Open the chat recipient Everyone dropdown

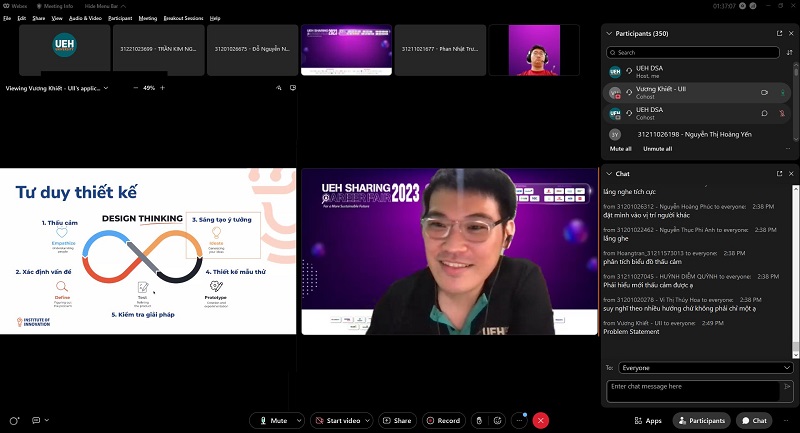(706, 368)
